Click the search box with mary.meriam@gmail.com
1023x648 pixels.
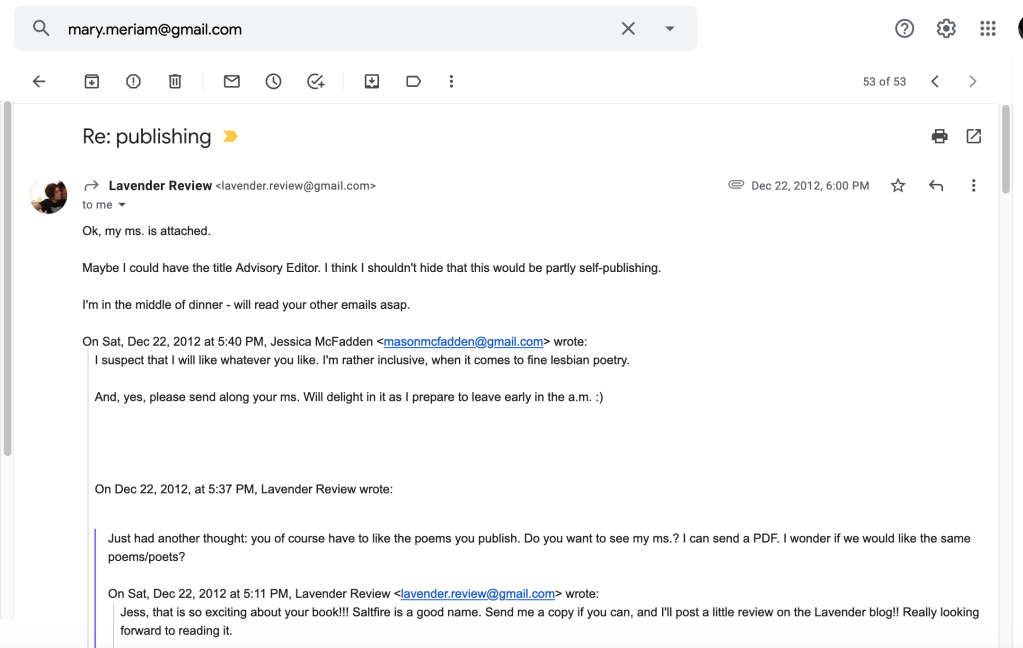point(330,29)
